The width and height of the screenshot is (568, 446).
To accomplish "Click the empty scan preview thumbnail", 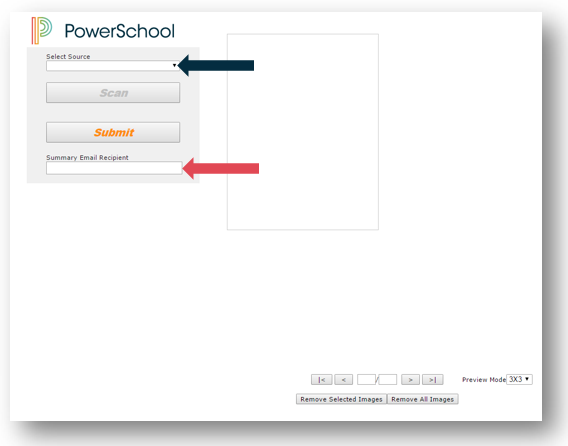I will [303, 132].
